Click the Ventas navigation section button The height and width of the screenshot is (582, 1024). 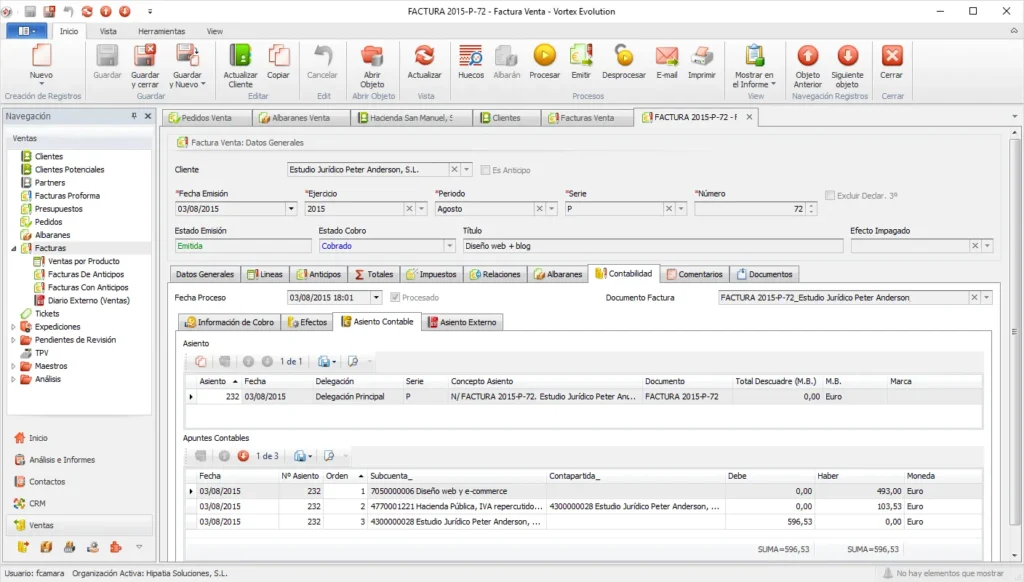point(80,525)
